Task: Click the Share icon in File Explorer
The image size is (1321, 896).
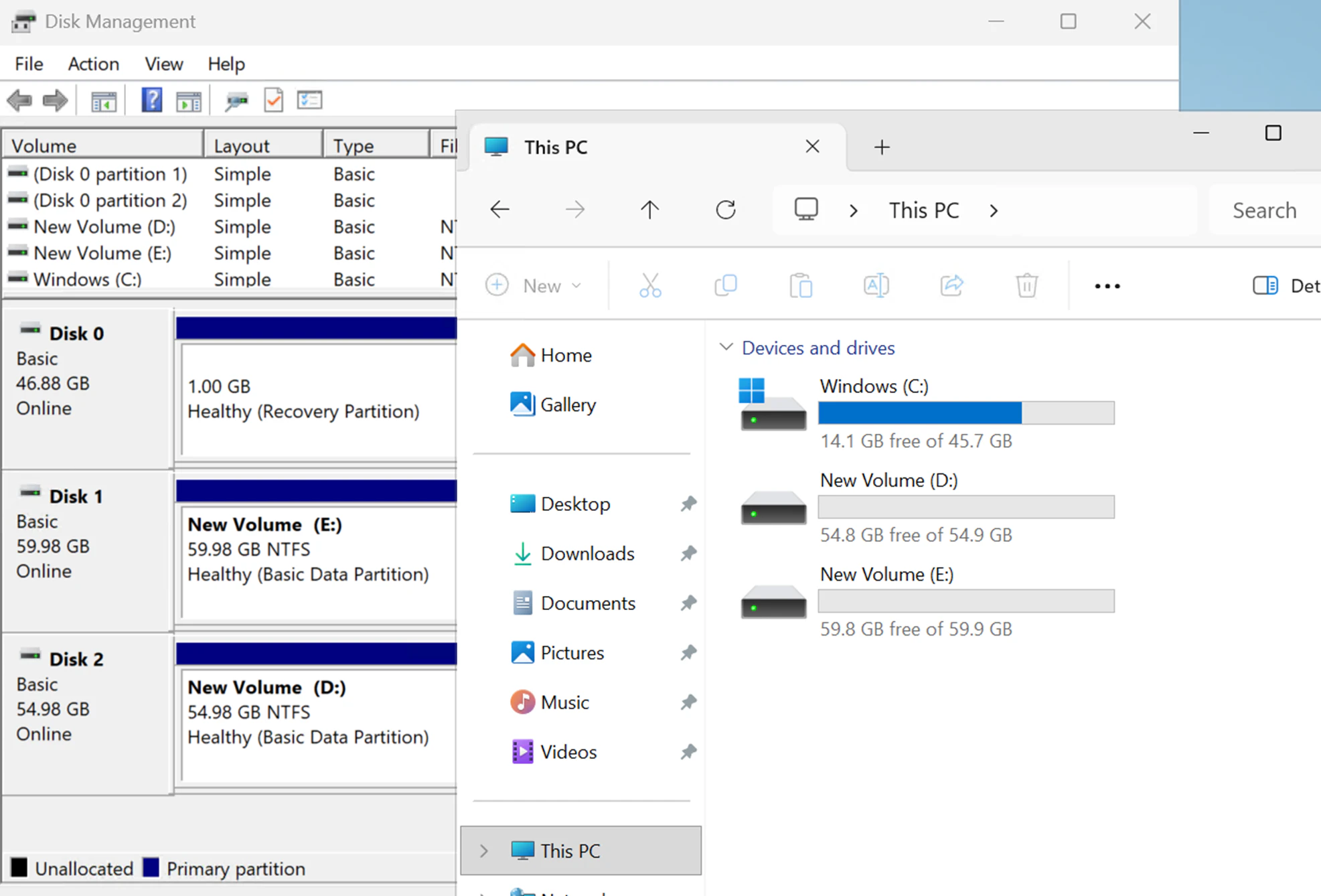Action: click(951, 285)
